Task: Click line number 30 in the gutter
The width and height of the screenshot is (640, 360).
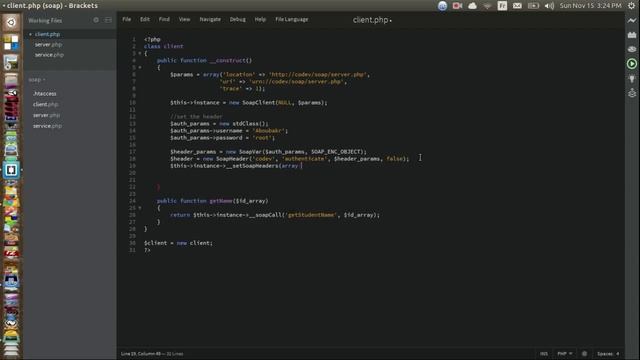Action: [x=132, y=243]
